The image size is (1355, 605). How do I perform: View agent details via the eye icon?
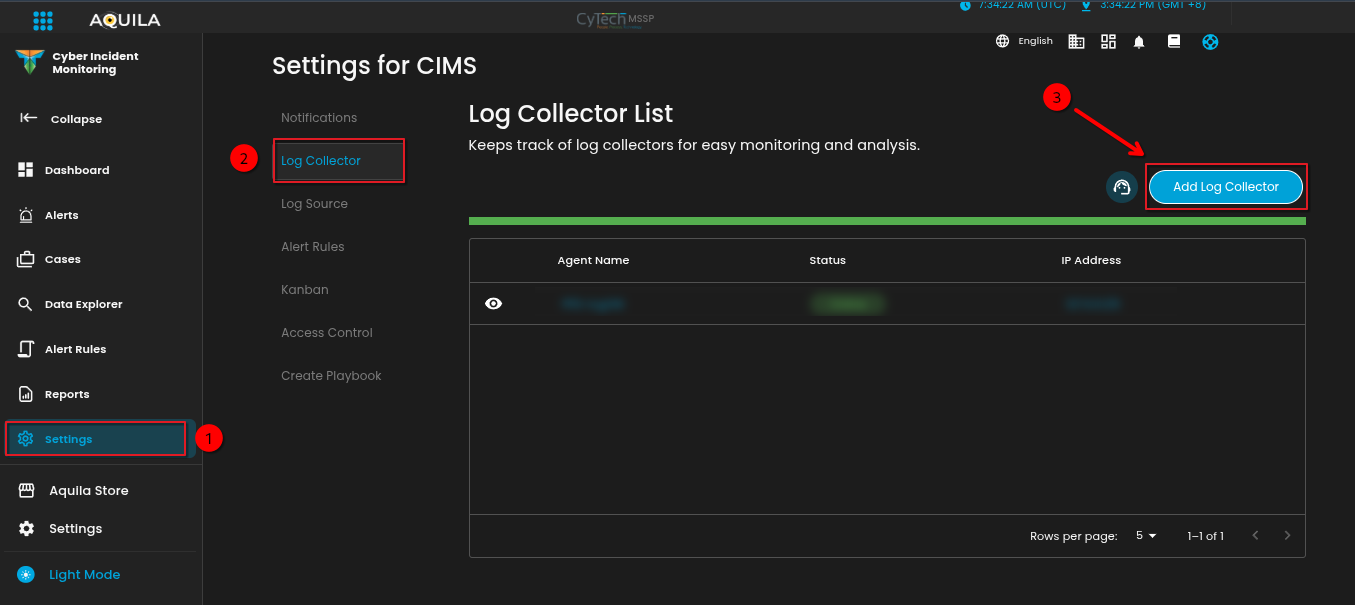(x=493, y=304)
